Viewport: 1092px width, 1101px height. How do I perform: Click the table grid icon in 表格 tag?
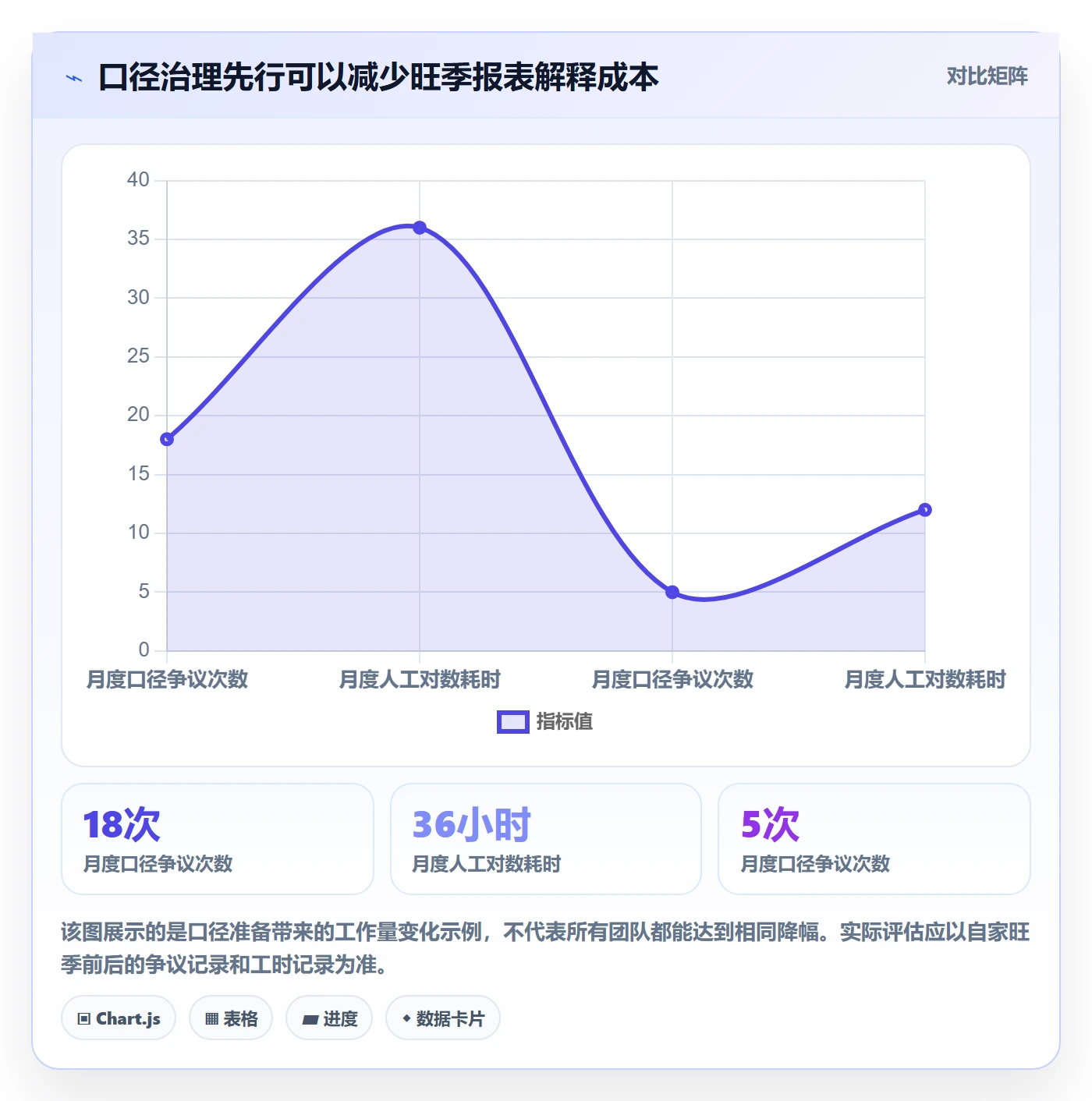[x=211, y=1018]
